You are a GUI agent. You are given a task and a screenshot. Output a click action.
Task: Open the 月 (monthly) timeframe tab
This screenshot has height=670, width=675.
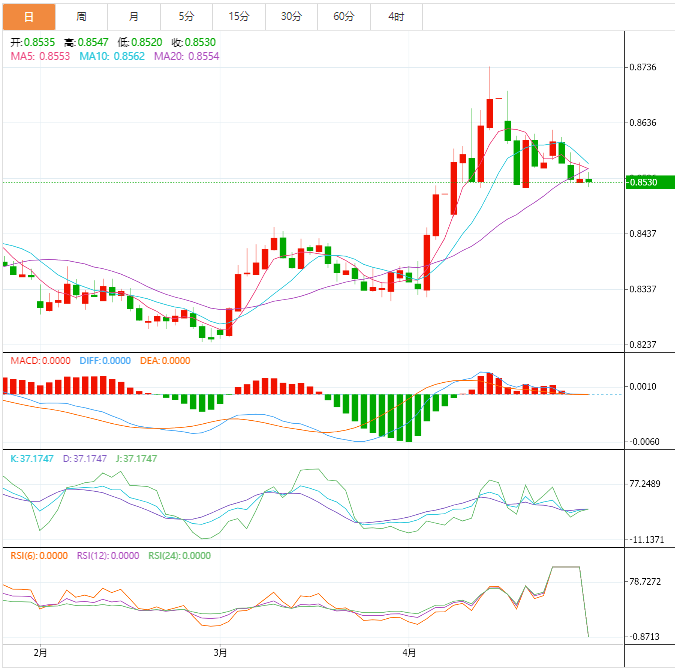tap(134, 17)
